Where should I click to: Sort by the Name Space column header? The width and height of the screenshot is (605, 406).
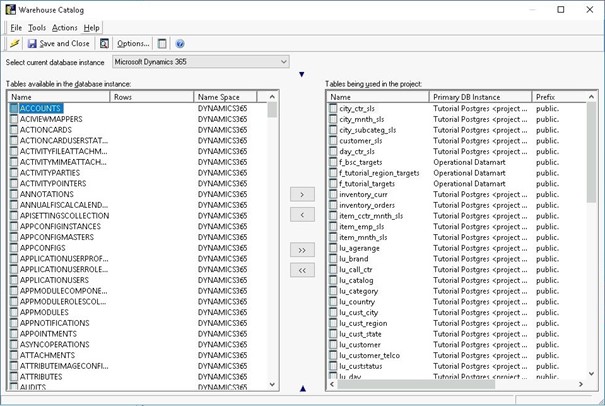point(225,97)
